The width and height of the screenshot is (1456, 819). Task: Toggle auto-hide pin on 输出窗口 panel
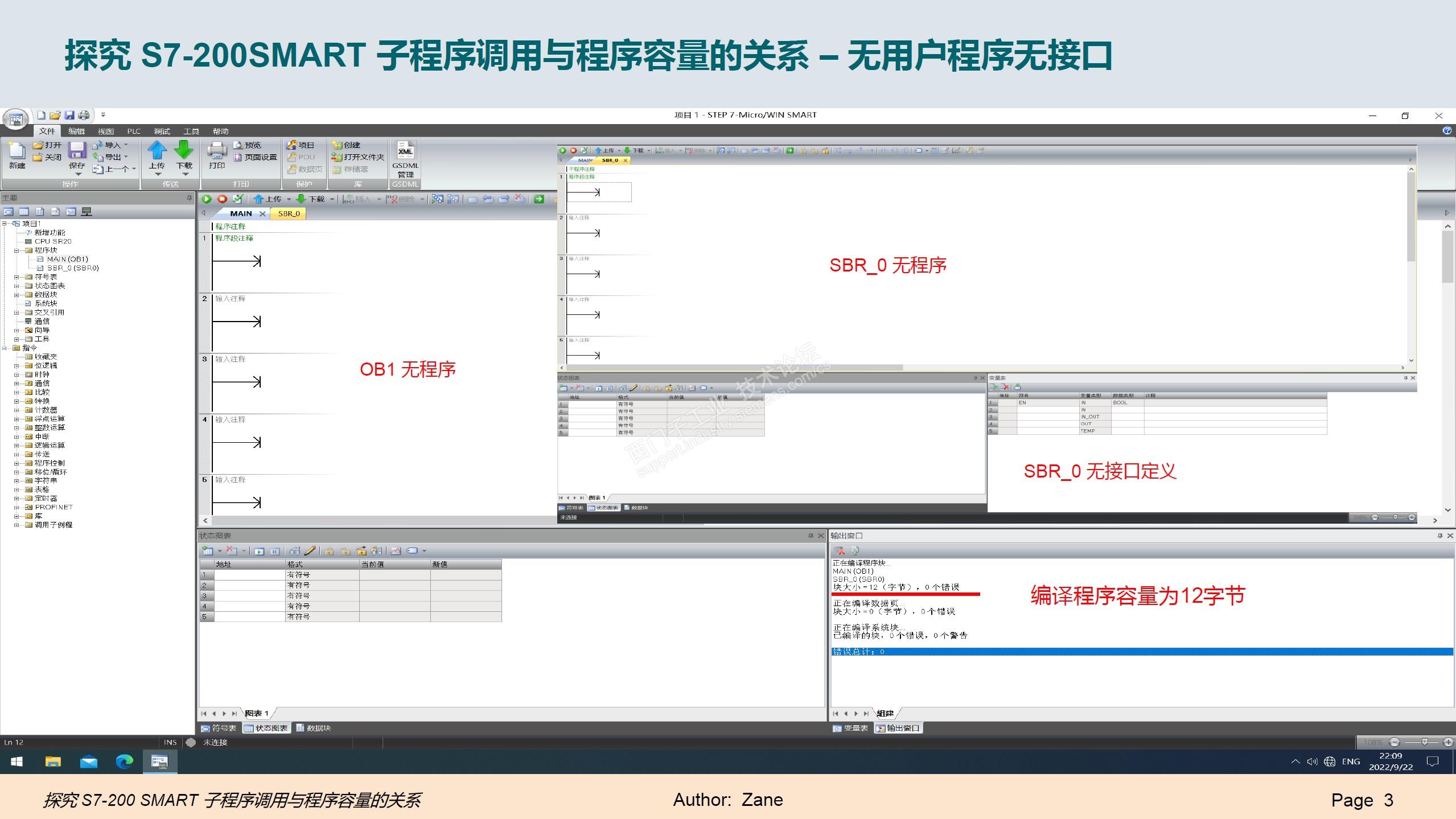point(1440,536)
